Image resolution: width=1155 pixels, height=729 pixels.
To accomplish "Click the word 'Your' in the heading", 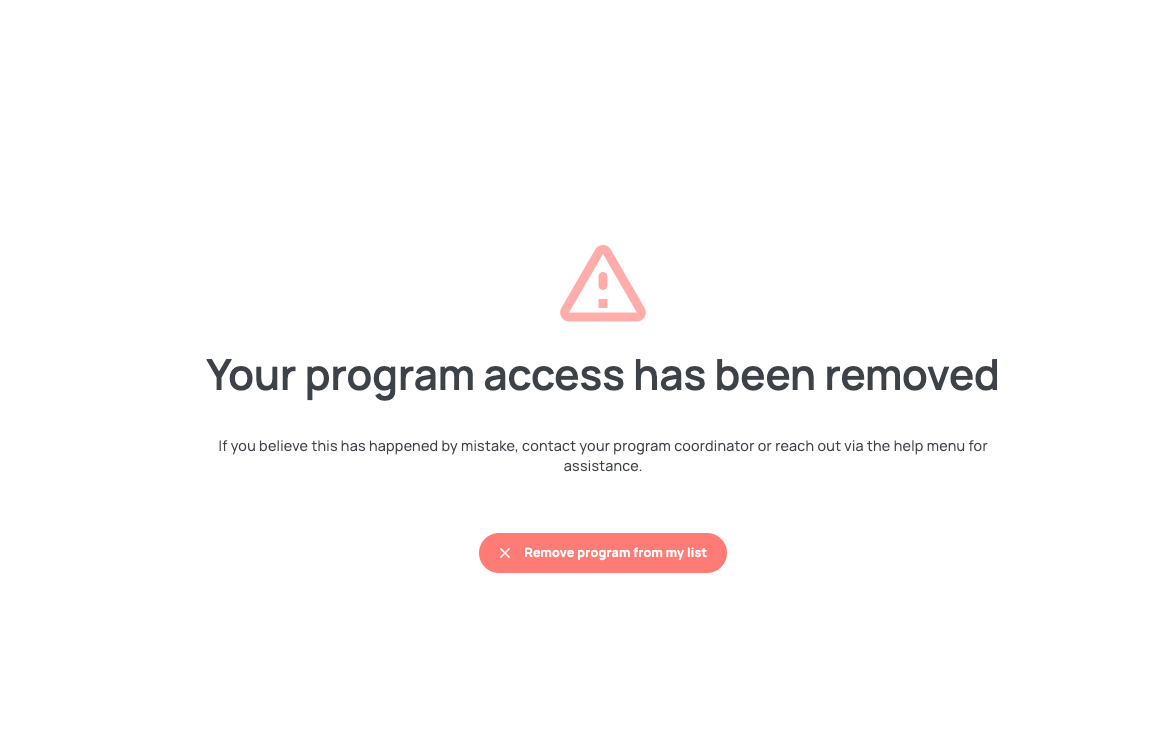I will 250,375.
